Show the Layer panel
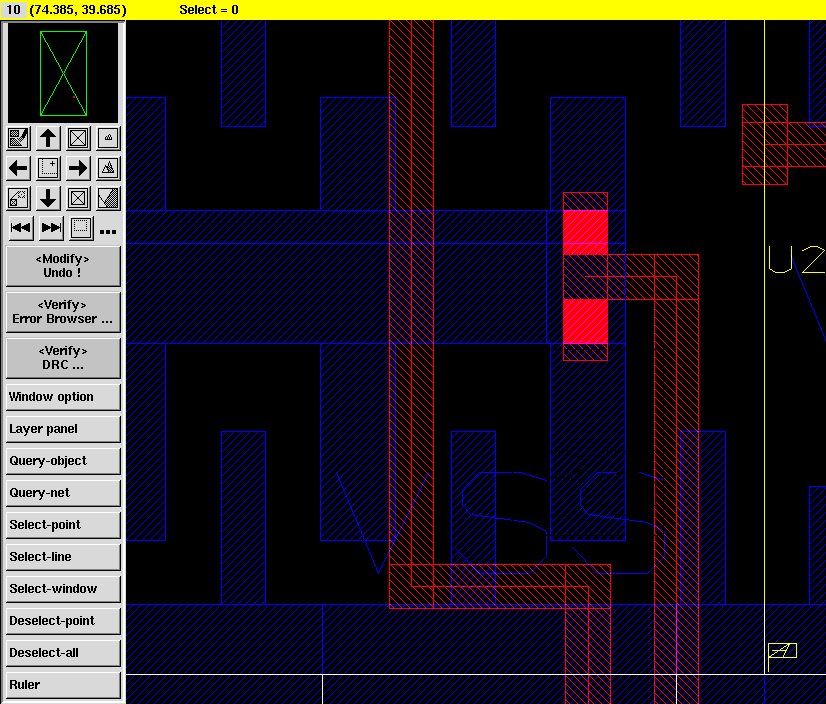Viewport: 826px width, 704px height. (63, 429)
